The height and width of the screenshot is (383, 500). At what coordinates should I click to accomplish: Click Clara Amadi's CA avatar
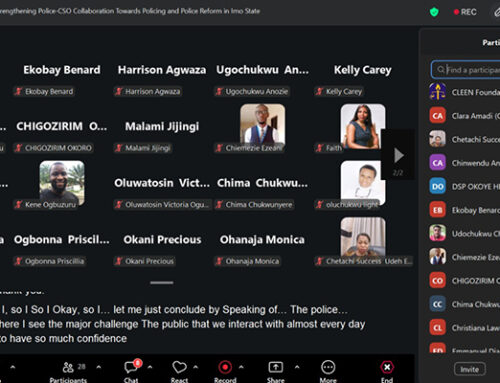click(x=437, y=116)
